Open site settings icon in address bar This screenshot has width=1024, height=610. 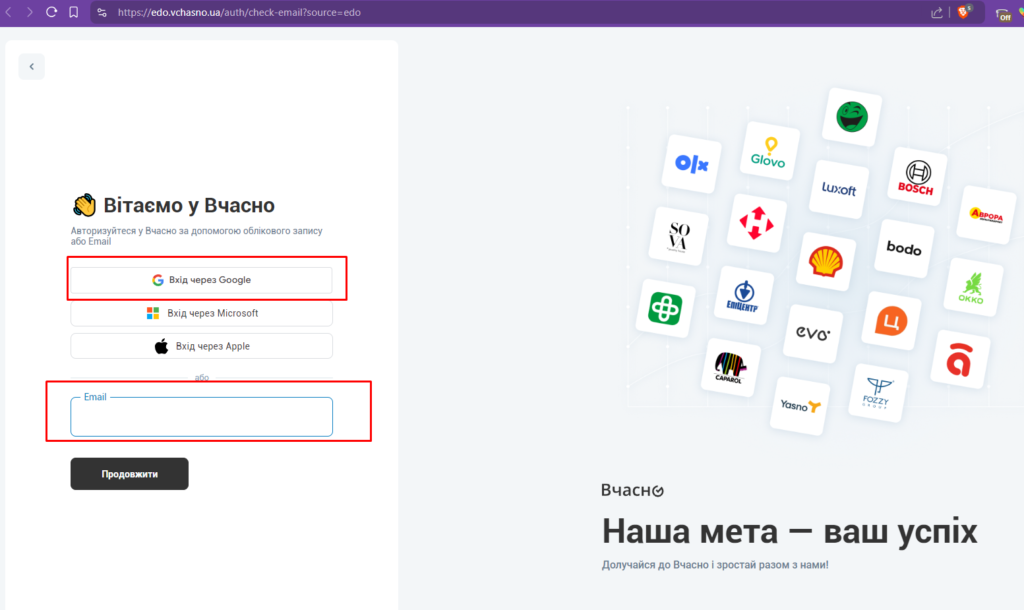point(102,12)
